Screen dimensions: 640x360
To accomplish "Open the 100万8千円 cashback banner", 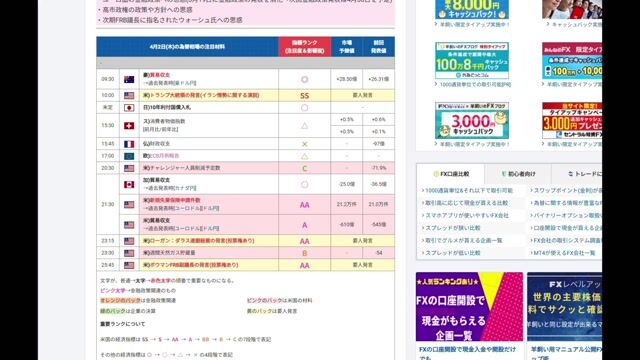I will (472, 61).
